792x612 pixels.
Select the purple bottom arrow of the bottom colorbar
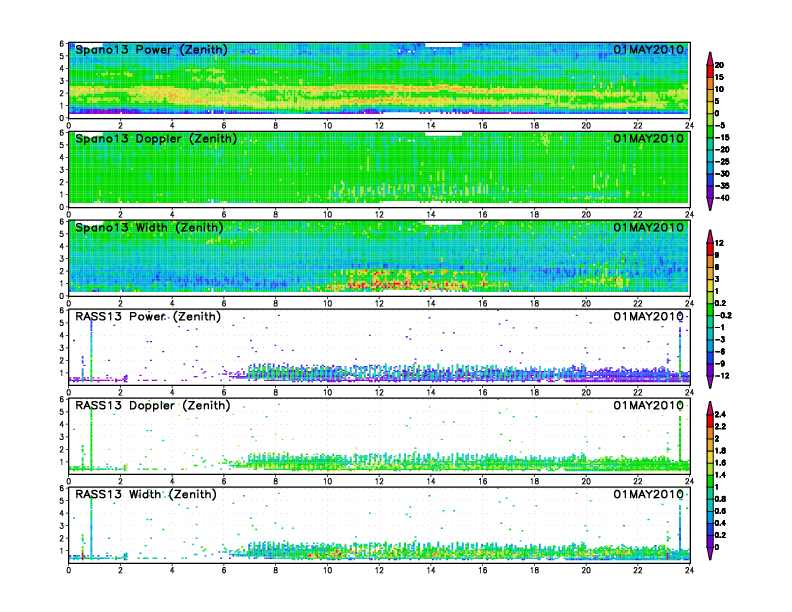coord(710,553)
